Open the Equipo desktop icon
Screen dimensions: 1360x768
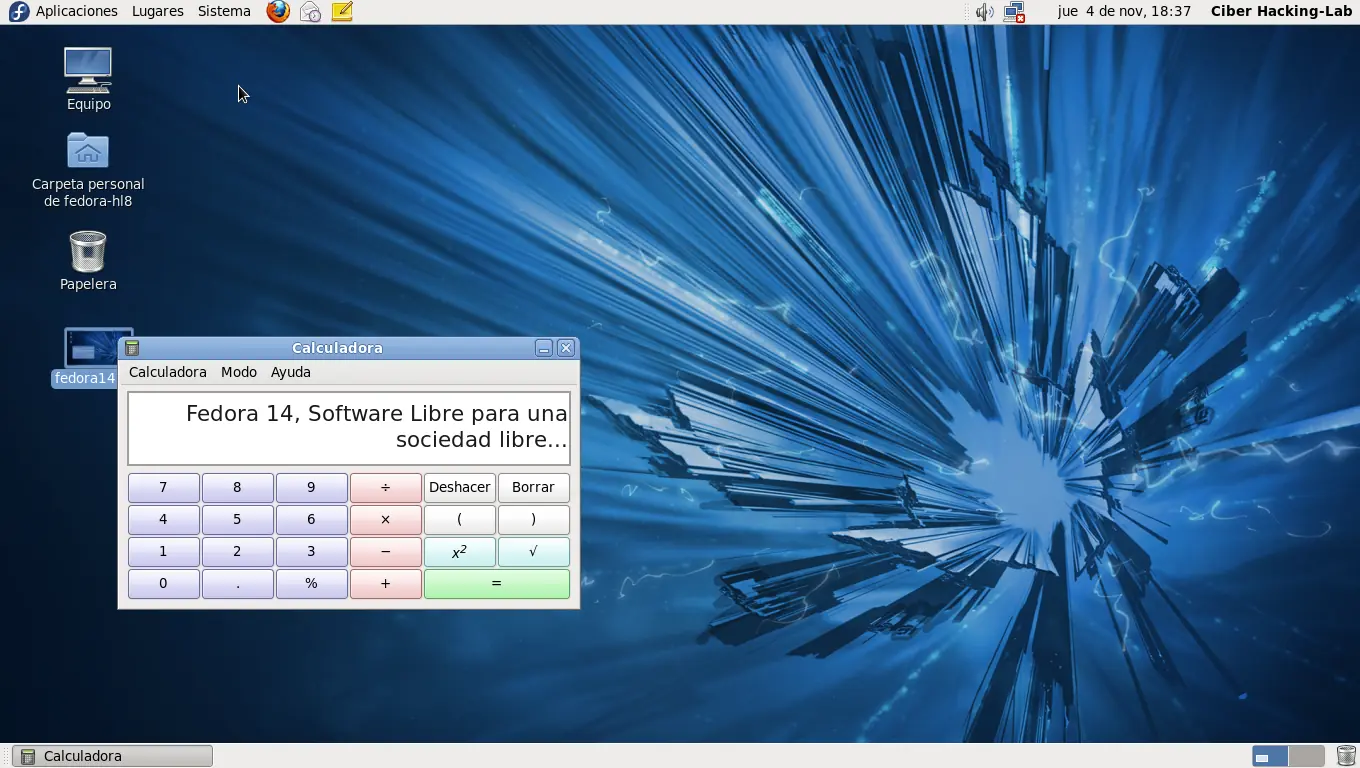coord(88,79)
